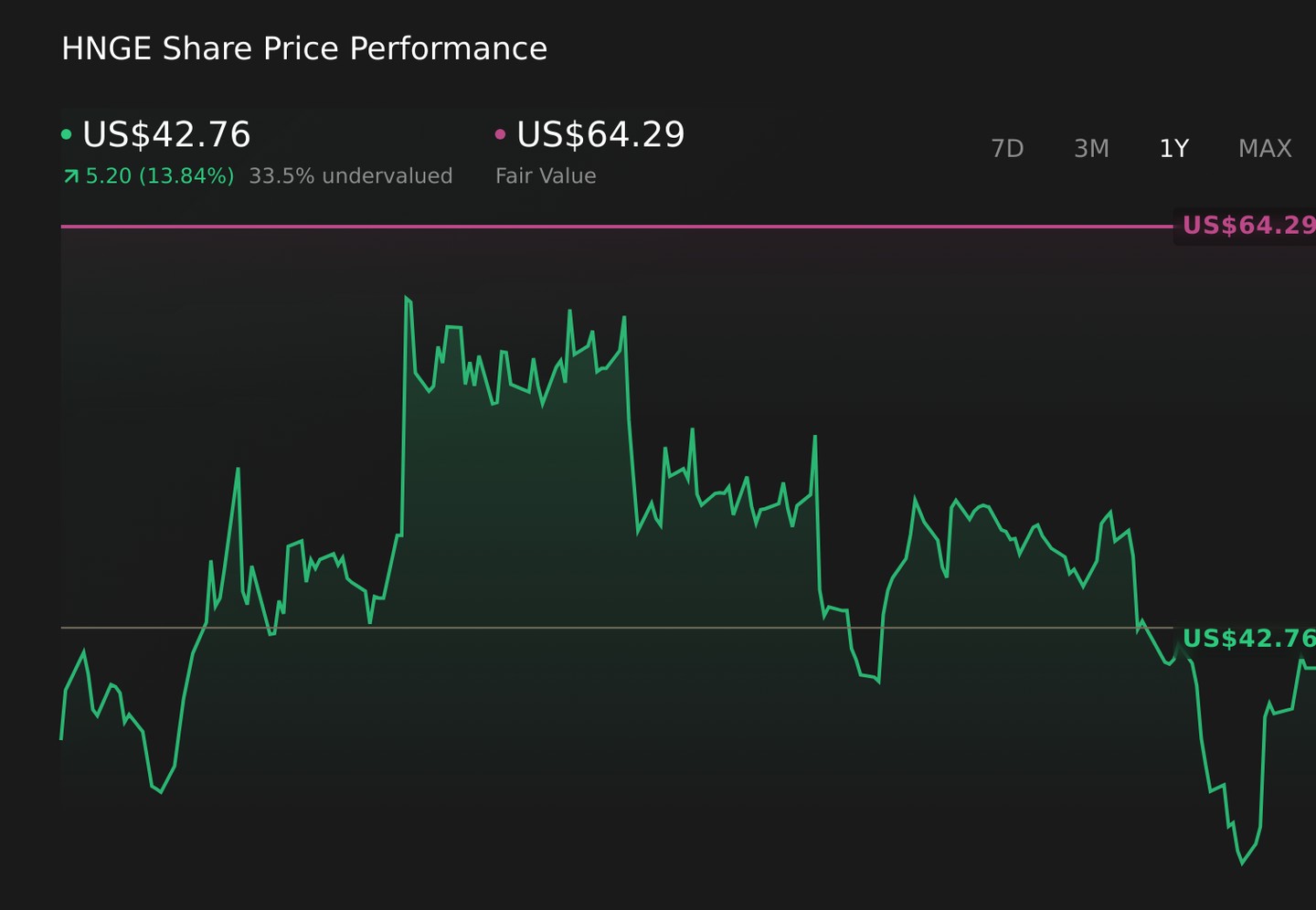1316x910 pixels.
Task: Click the 33.5% undervalued label
Action: (351, 176)
